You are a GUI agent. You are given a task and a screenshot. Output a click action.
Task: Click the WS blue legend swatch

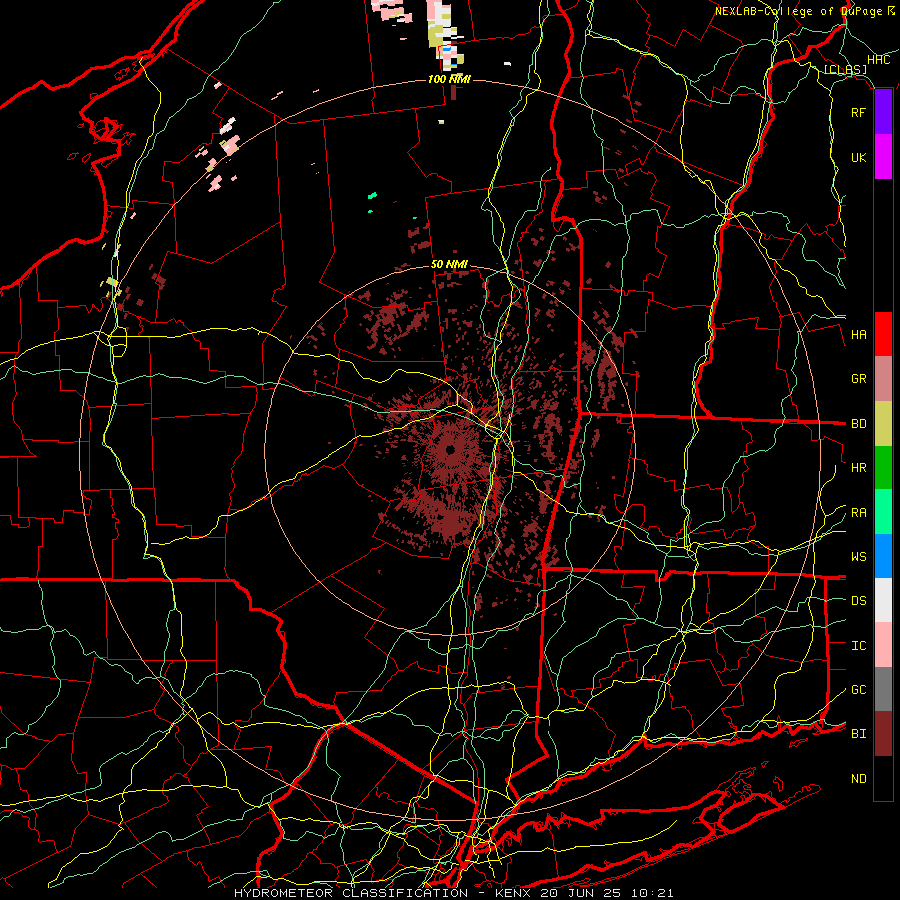click(883, 556)
